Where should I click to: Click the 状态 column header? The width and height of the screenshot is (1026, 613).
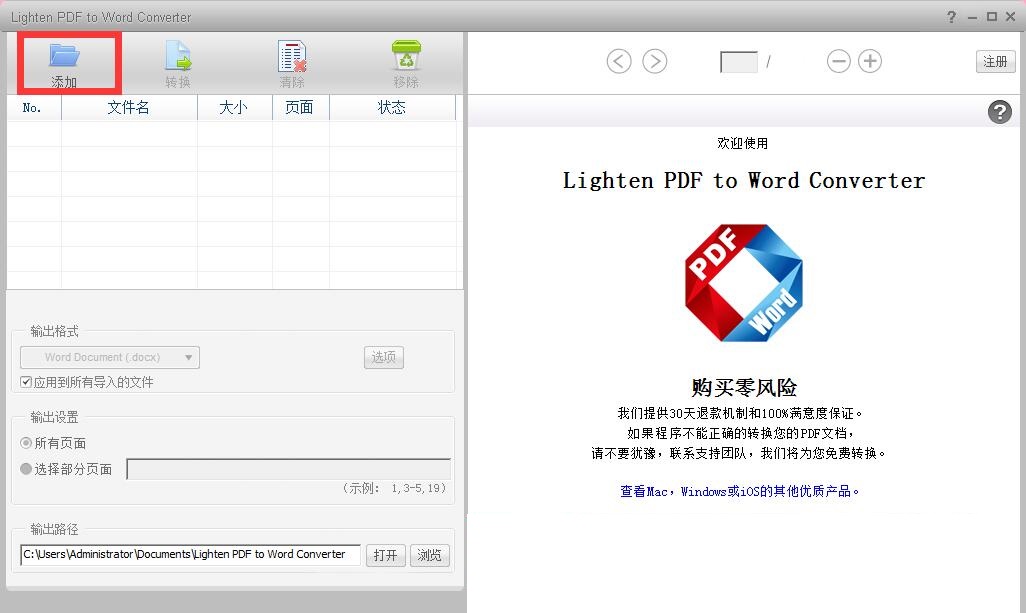[x=392, y=108]
